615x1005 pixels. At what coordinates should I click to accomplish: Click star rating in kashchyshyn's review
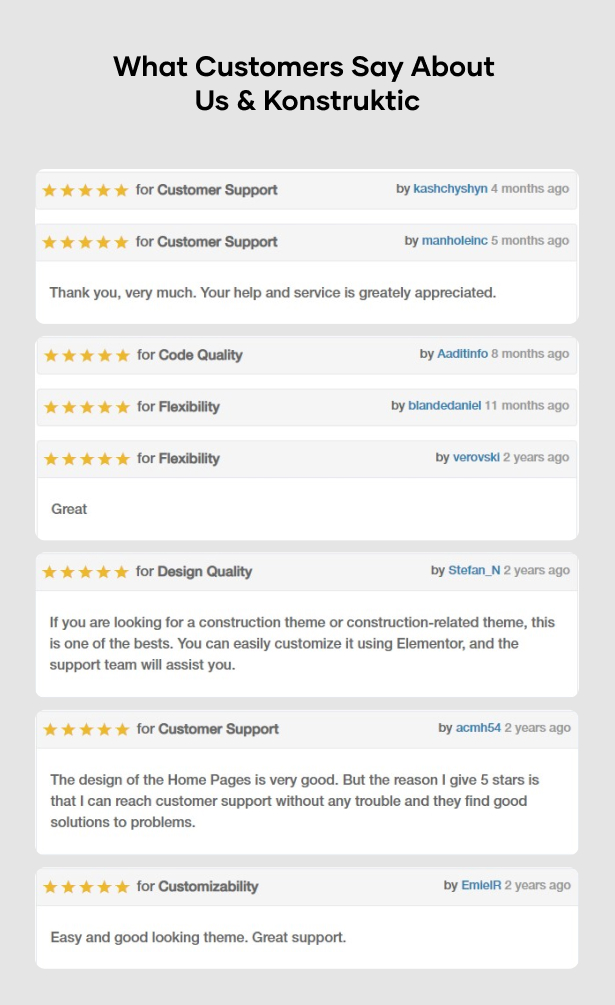coord(85,190)
